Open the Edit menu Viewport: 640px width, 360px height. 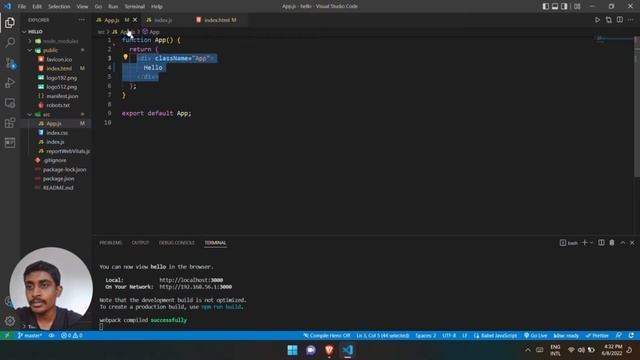coord(37,6)
